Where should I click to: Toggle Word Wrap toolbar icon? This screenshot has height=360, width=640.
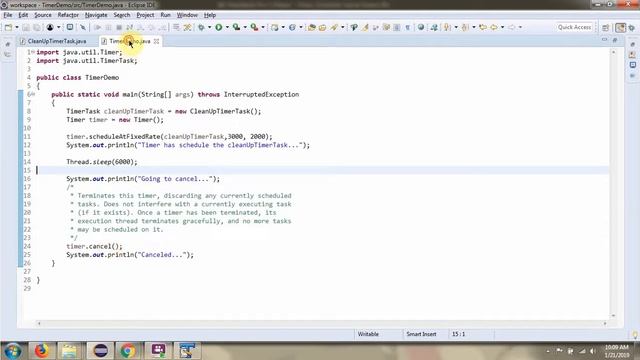click(x=386, y=27)
